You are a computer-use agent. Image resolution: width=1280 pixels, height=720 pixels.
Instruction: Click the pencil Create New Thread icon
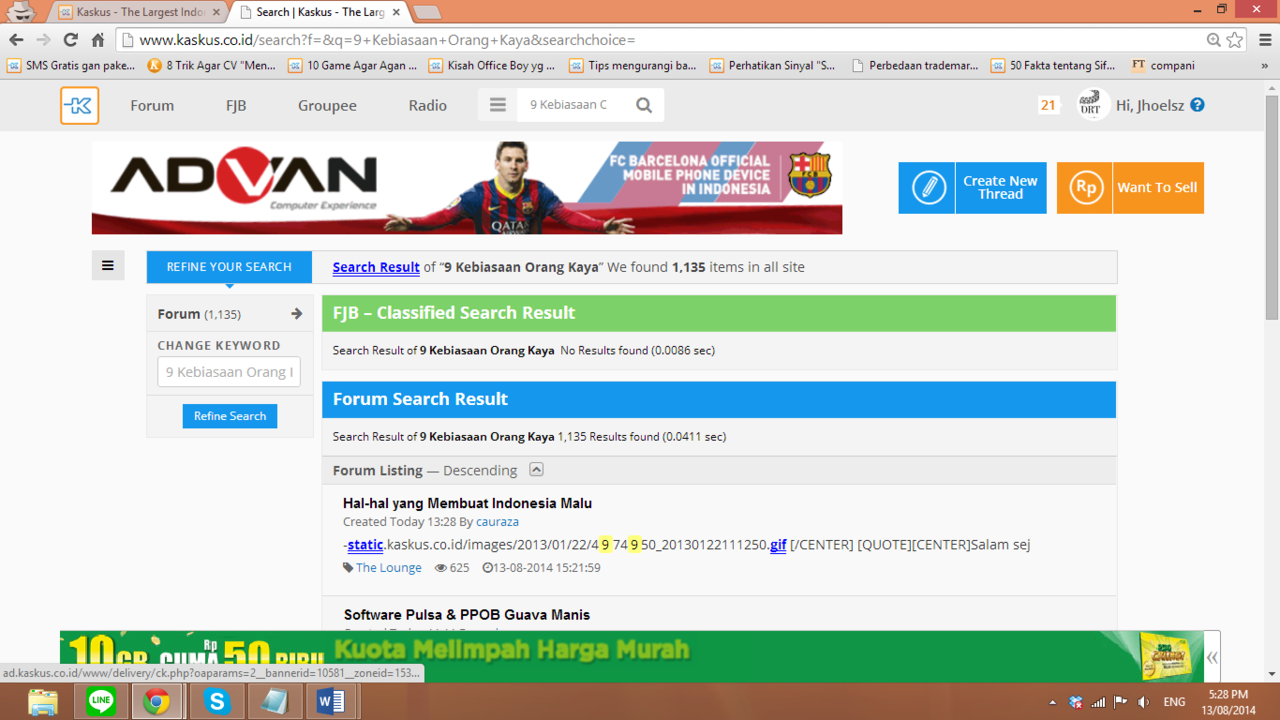pyautogui.click(x=927, y=188)
